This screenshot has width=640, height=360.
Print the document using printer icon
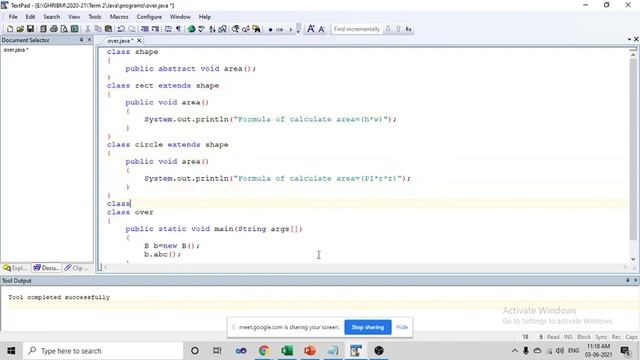(x=53, y=29)
